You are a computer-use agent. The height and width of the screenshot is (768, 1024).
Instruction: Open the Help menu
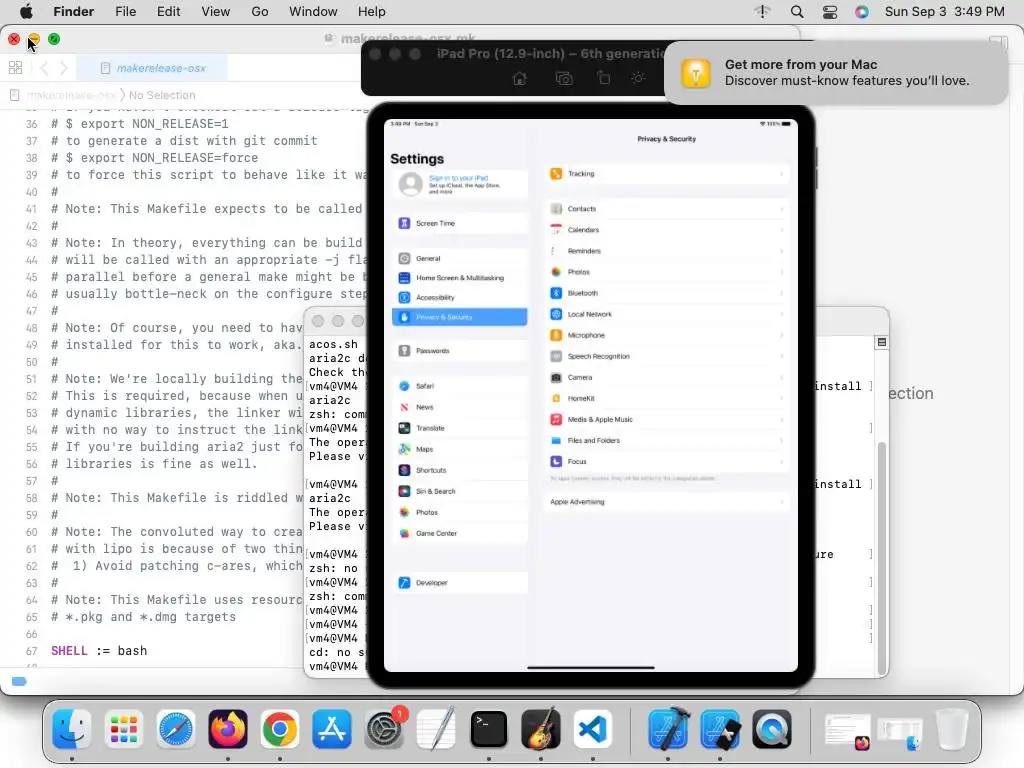click(372, 12)
